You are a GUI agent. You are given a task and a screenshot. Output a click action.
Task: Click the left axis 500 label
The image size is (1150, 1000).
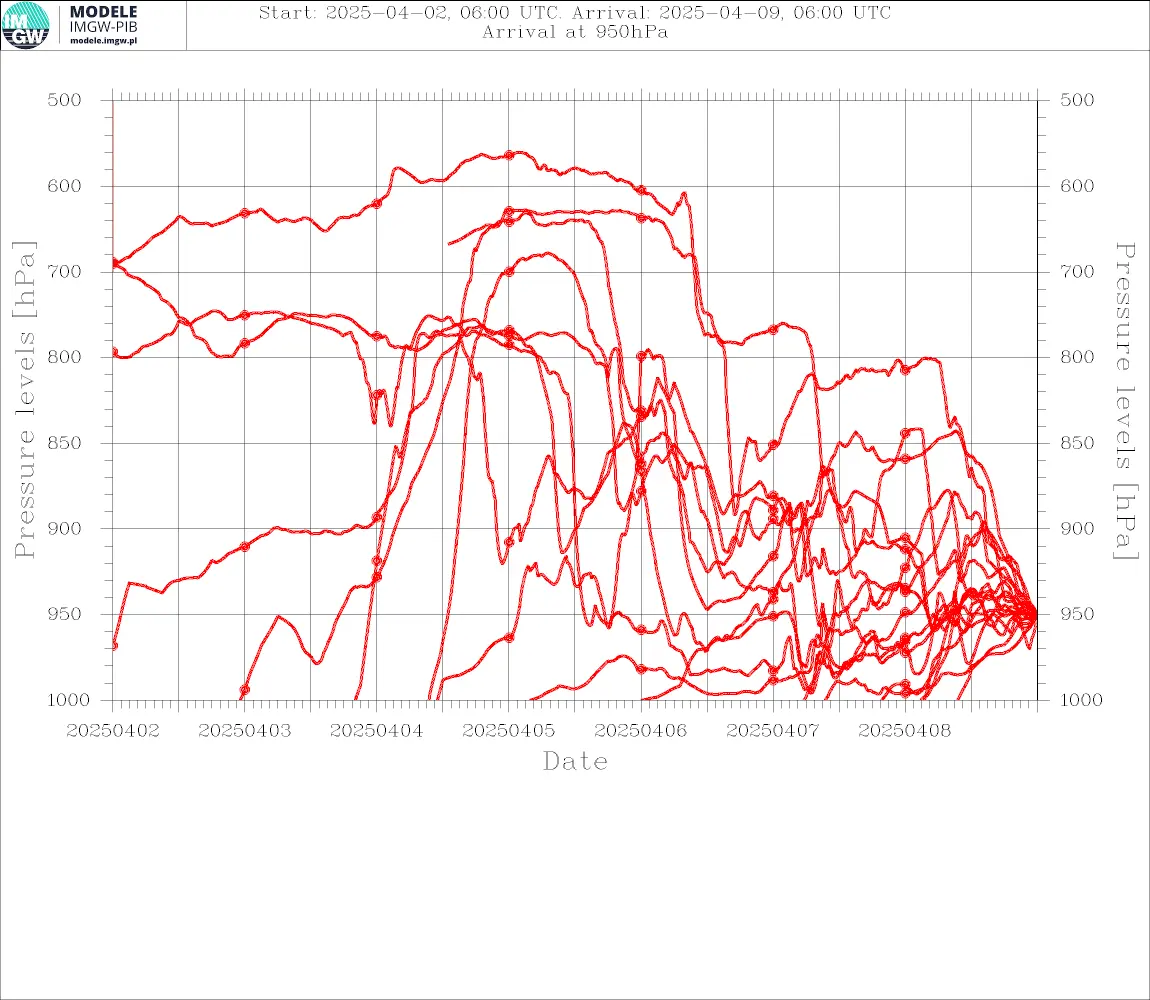(x=65, y=100)
